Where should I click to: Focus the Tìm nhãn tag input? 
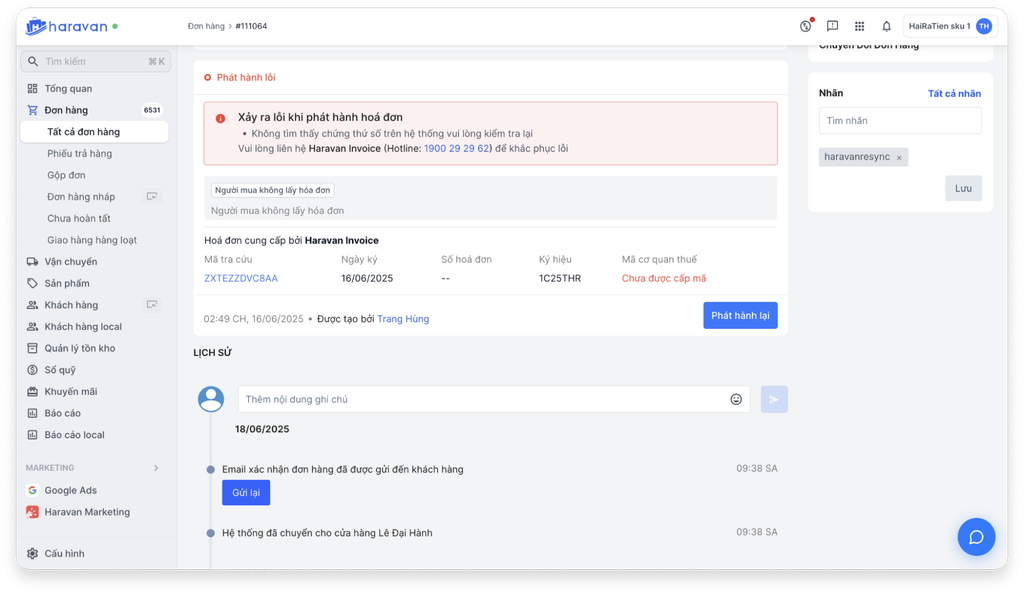900,121
